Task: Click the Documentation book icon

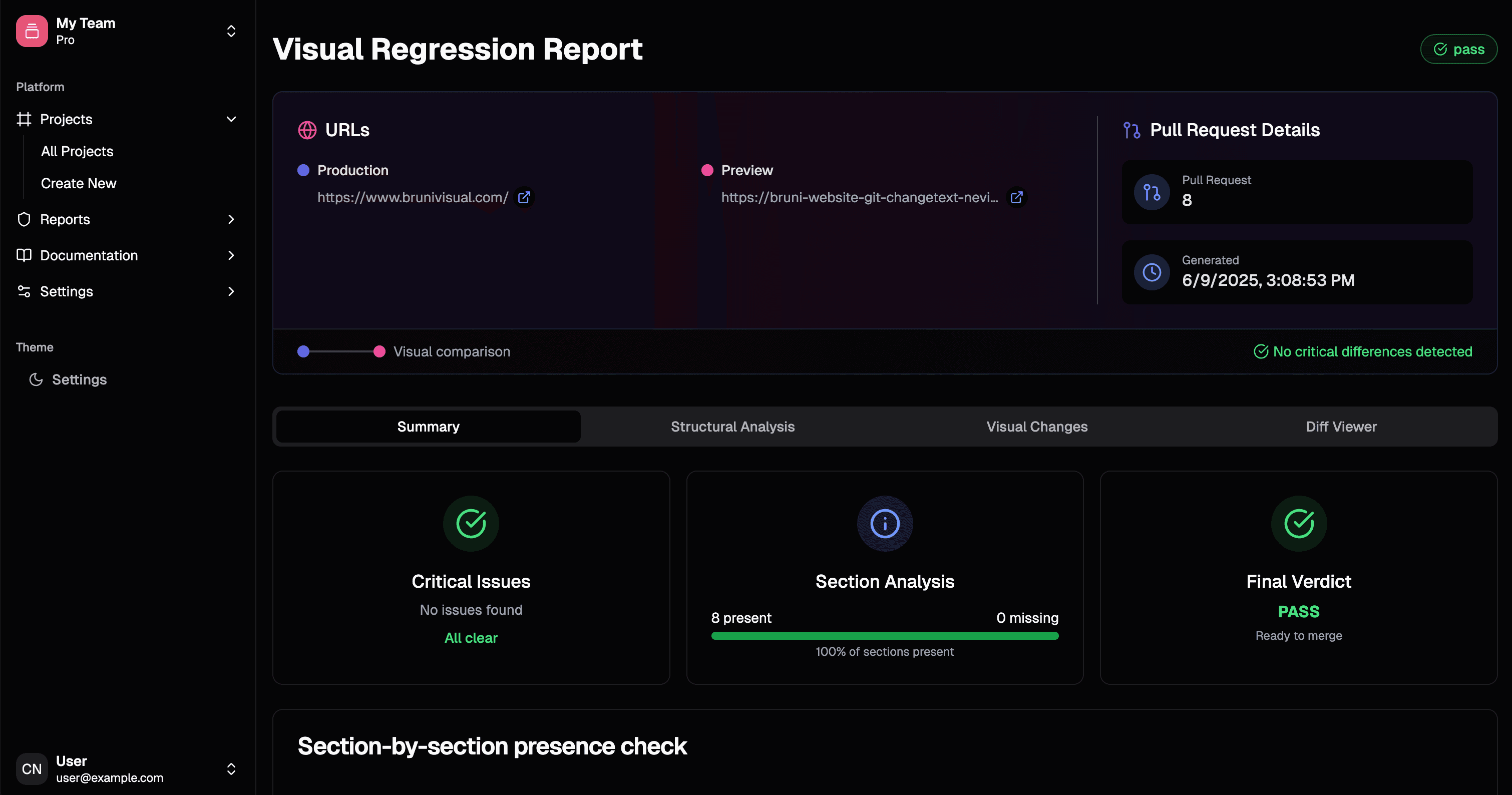Action: [x=24, y=255]
